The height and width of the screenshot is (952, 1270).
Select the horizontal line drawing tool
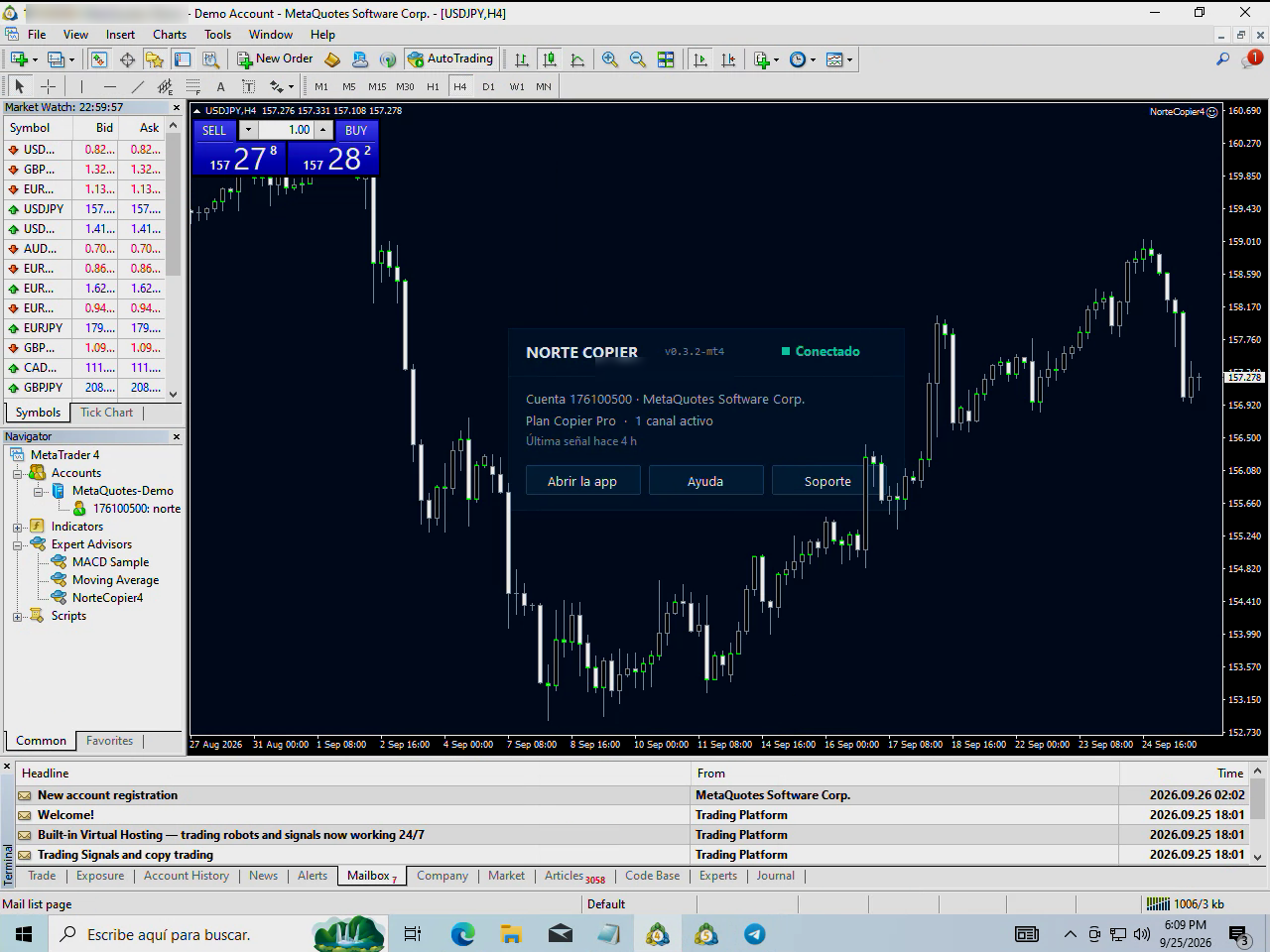(109, 86)
